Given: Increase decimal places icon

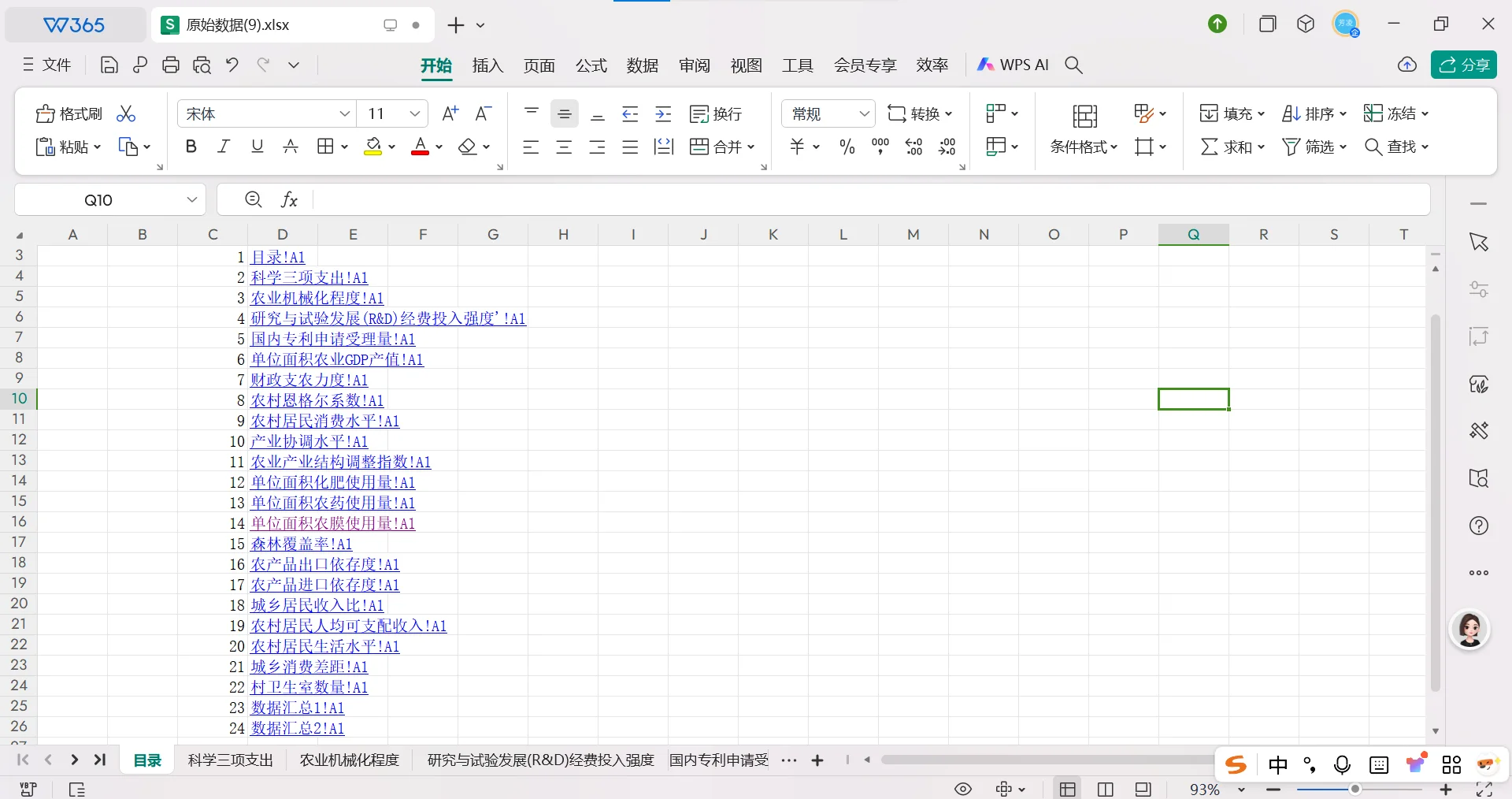Looking at the screenshot, I should point(914,147).
